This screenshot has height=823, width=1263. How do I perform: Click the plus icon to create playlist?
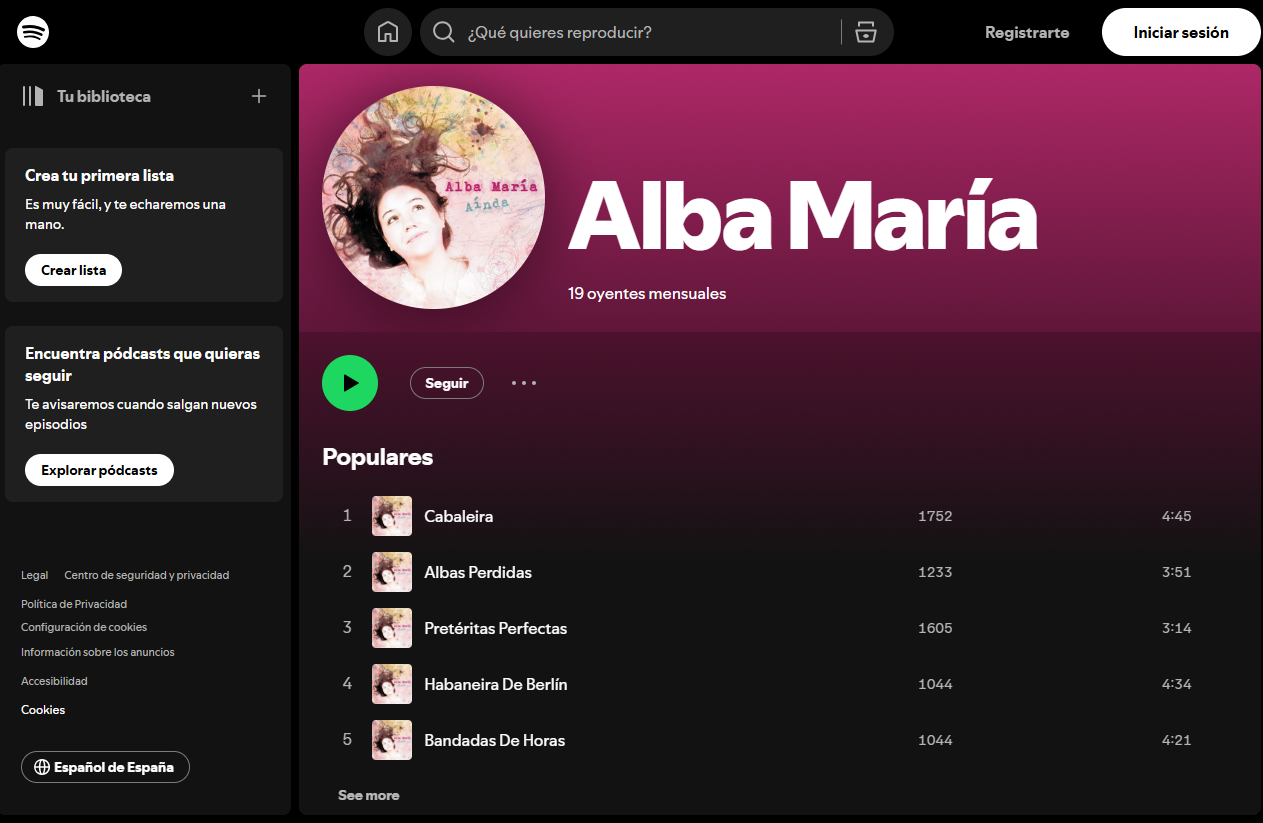pos(259,96)
